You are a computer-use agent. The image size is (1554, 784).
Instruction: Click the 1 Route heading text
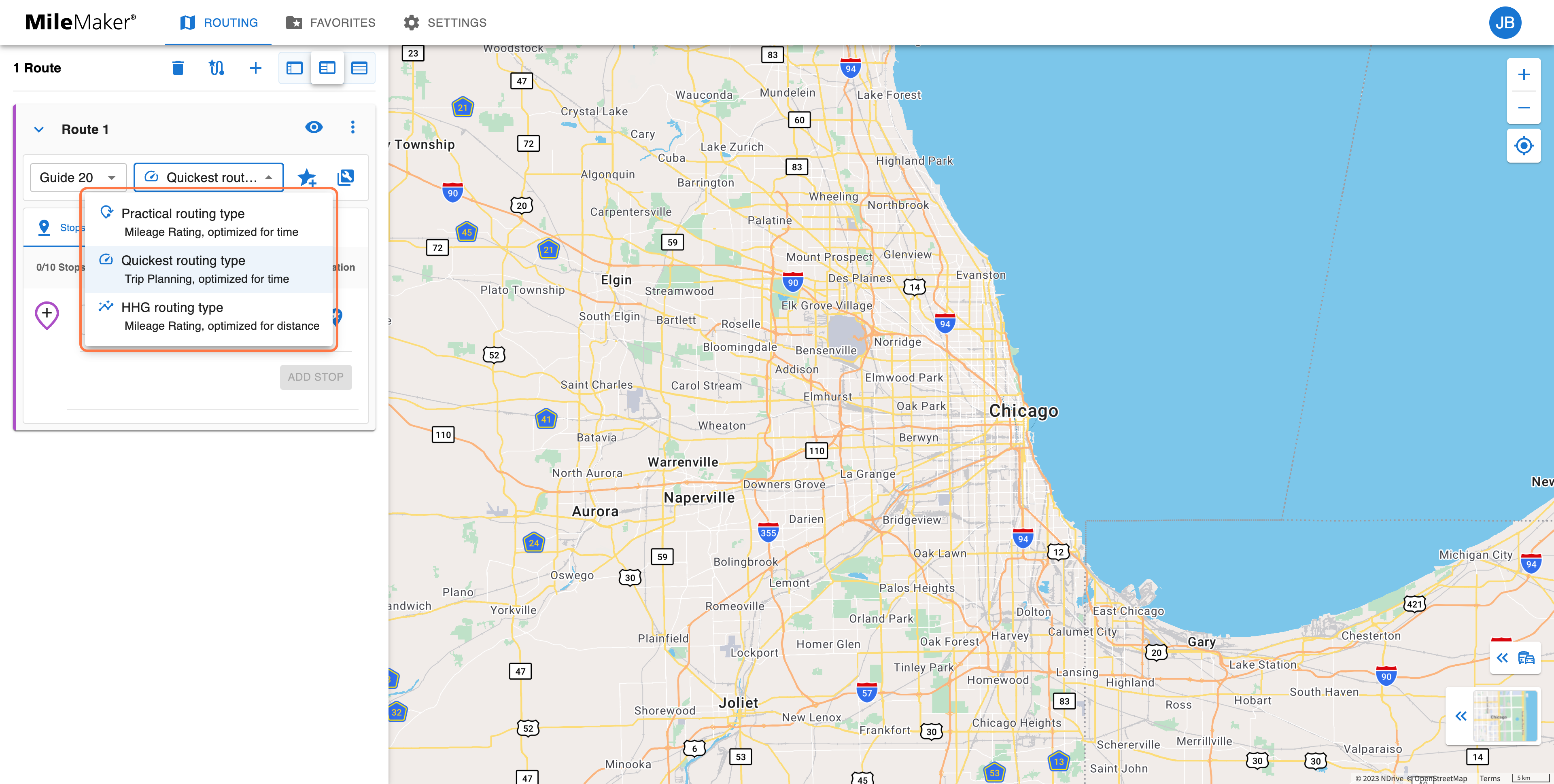[37, 68]
